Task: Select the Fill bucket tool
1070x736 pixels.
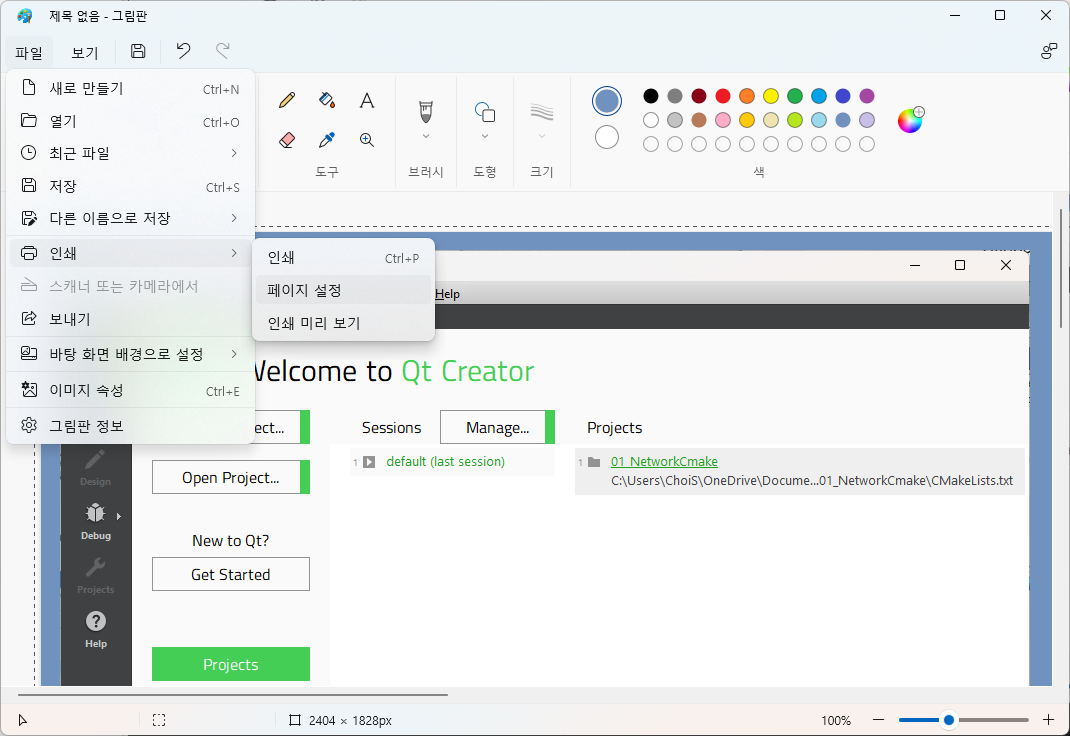Action: tap(327, 101)
